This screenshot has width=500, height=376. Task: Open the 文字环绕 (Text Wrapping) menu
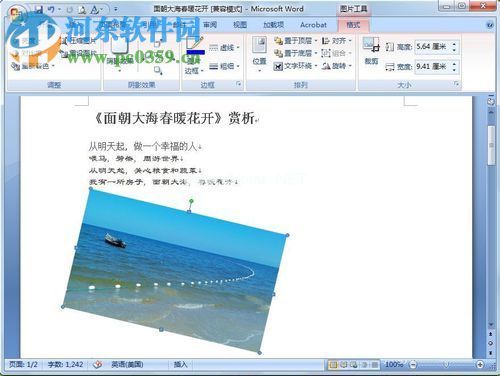point(295,66)
